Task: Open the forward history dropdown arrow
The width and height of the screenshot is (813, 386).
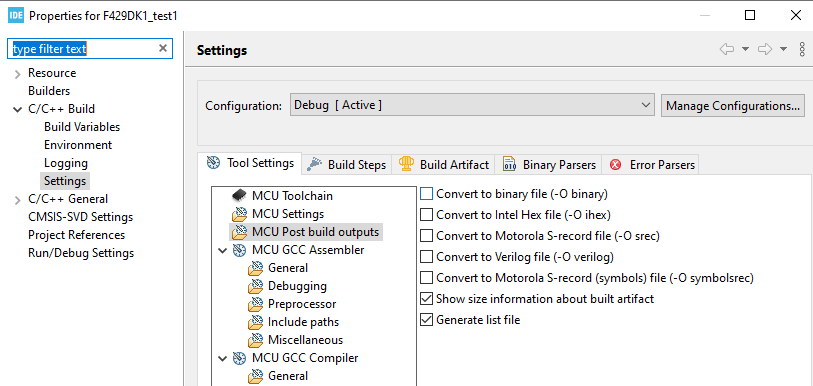Action: point(783,49)
